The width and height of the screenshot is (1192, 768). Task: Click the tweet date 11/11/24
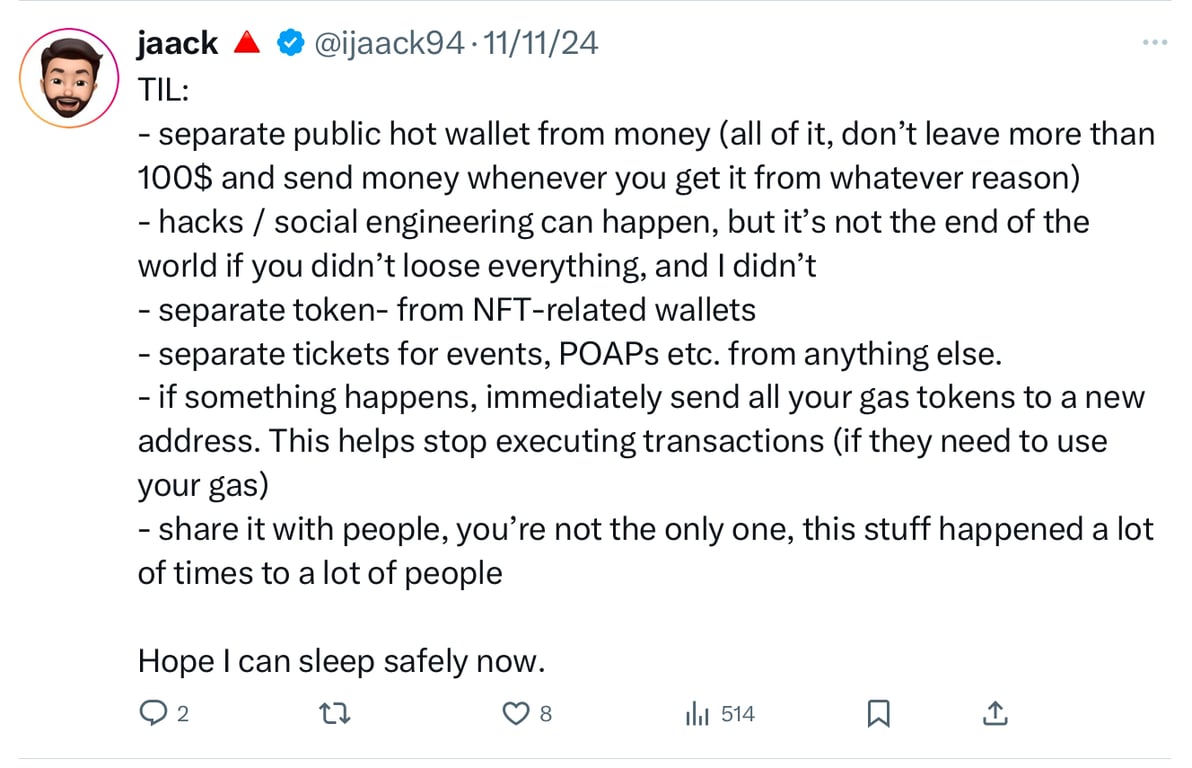coord(541,43)
